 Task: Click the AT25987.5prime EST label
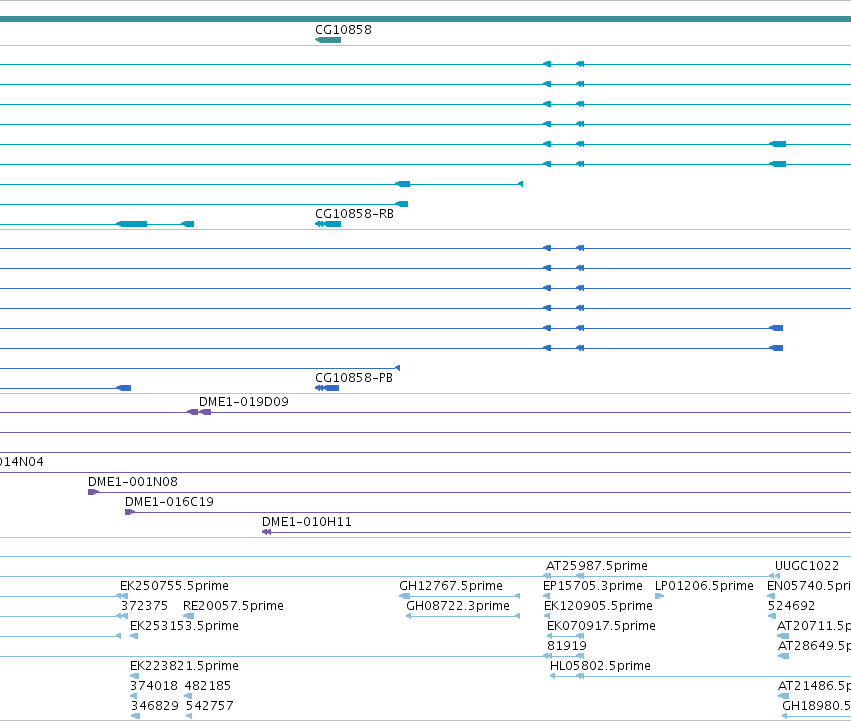point(597,566)
